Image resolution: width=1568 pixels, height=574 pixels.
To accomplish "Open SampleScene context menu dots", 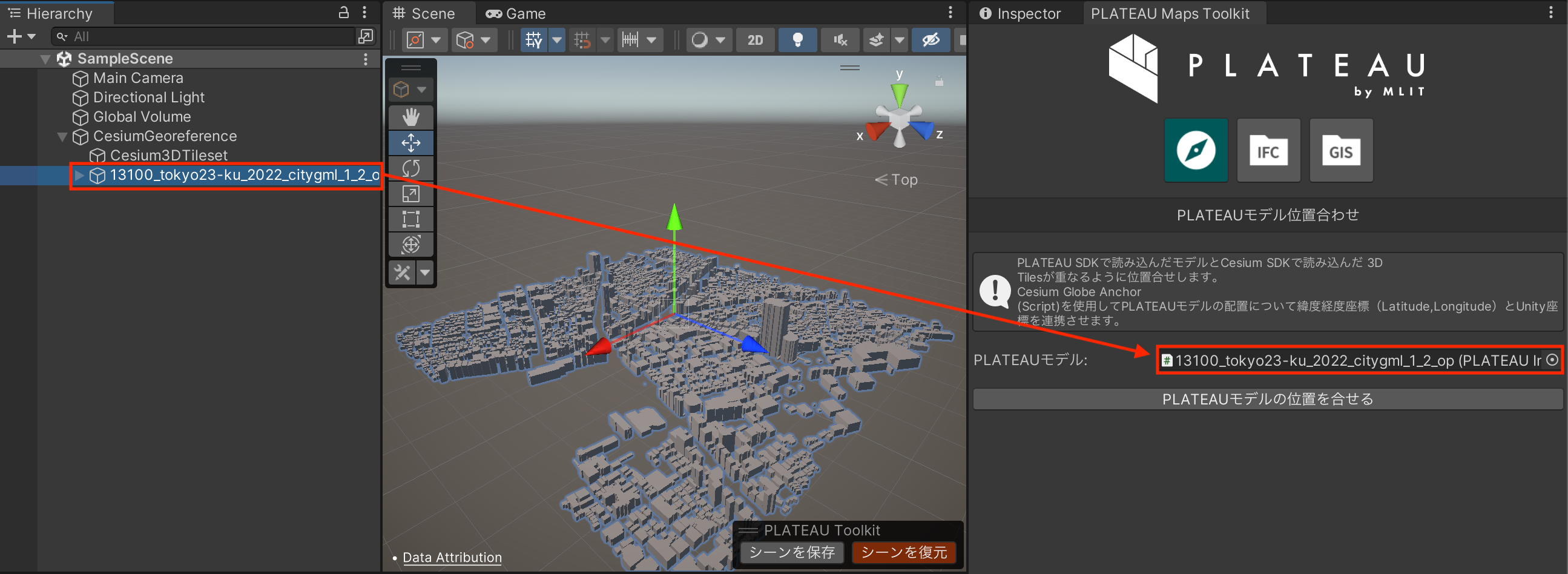I will point(365,59).
